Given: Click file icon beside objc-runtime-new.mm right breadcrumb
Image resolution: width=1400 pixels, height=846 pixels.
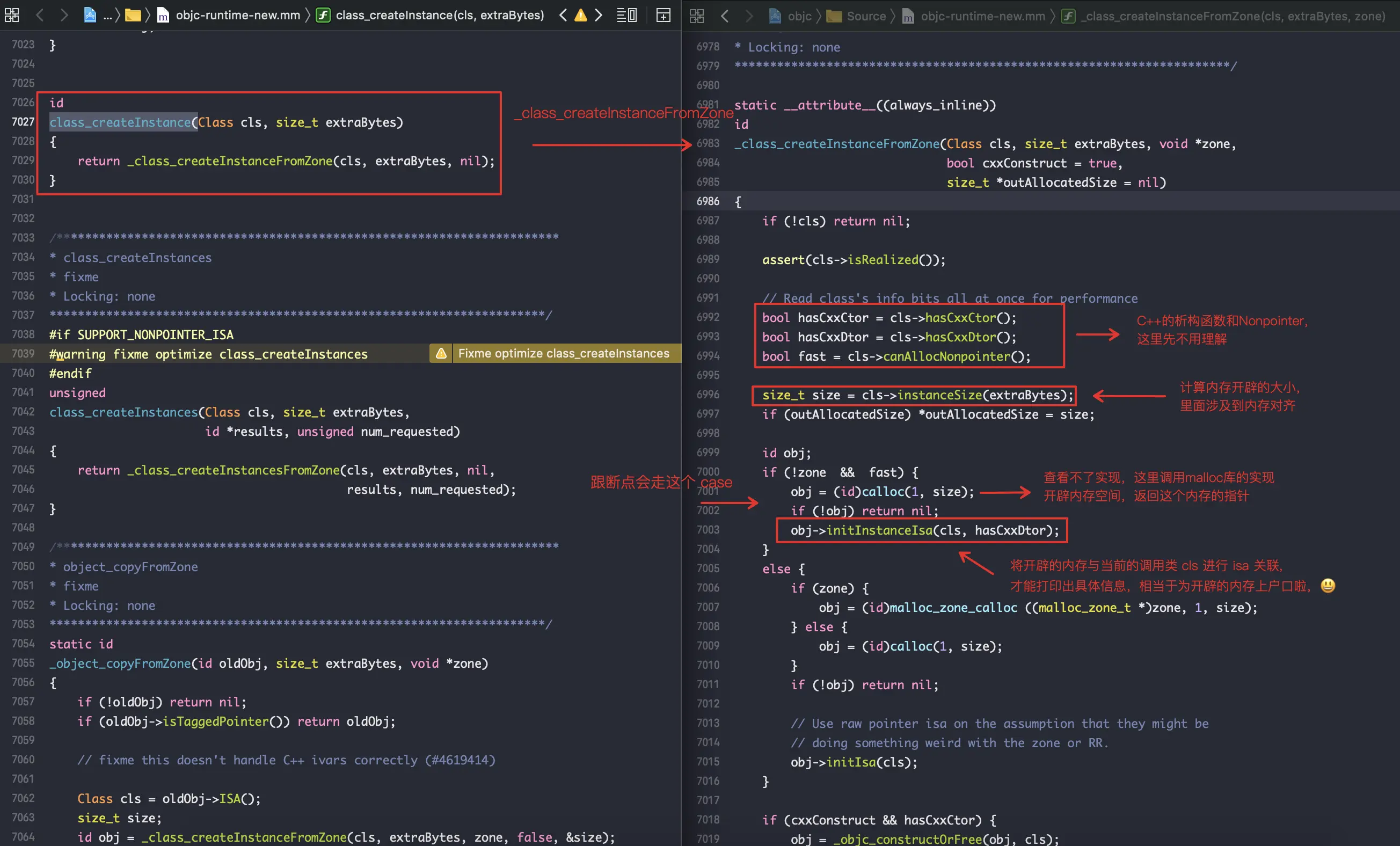Looking at the screenshot, I should pyautogui.click(x=907, y=17).
